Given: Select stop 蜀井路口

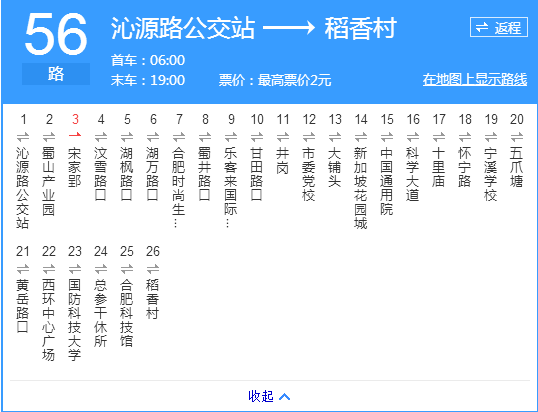Looking at the screenshot, I should (205, 174).
